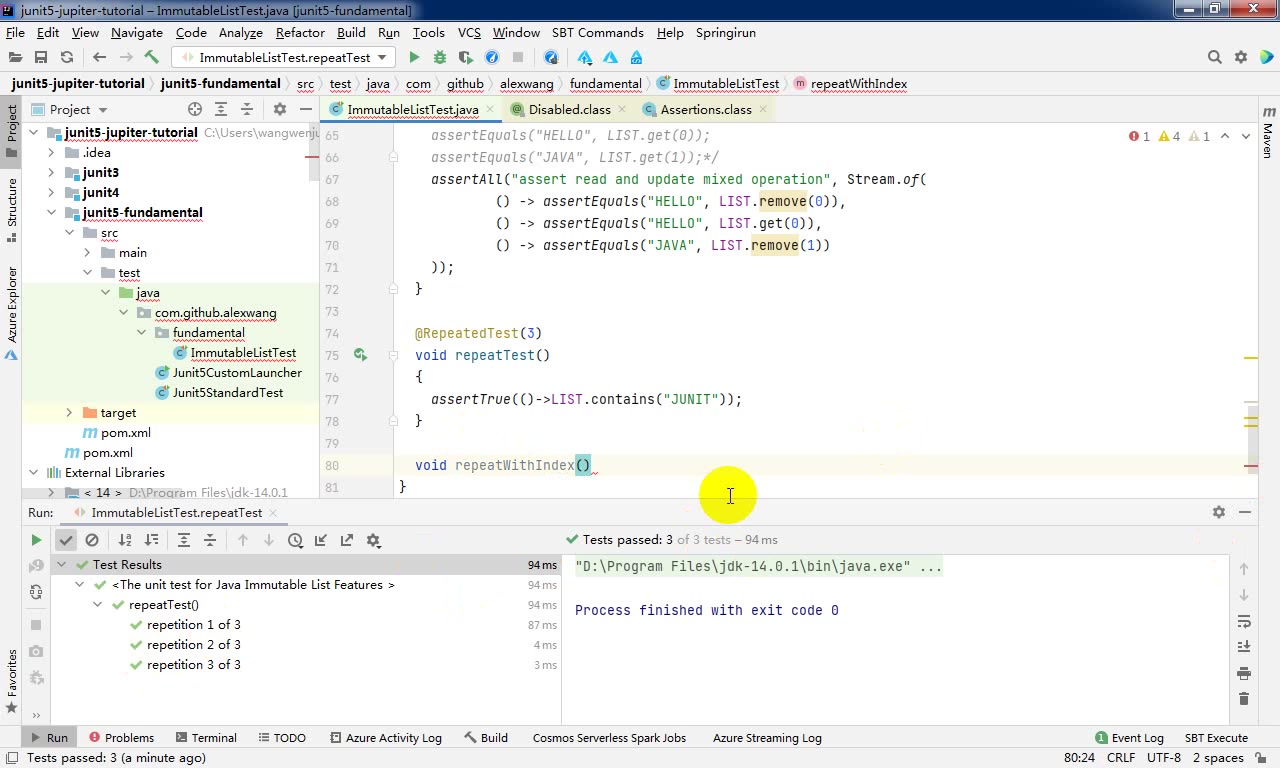This screenshot has width=1280, height=768.
Task: Print console output with printer icon
Action: tap(1244, 673)
